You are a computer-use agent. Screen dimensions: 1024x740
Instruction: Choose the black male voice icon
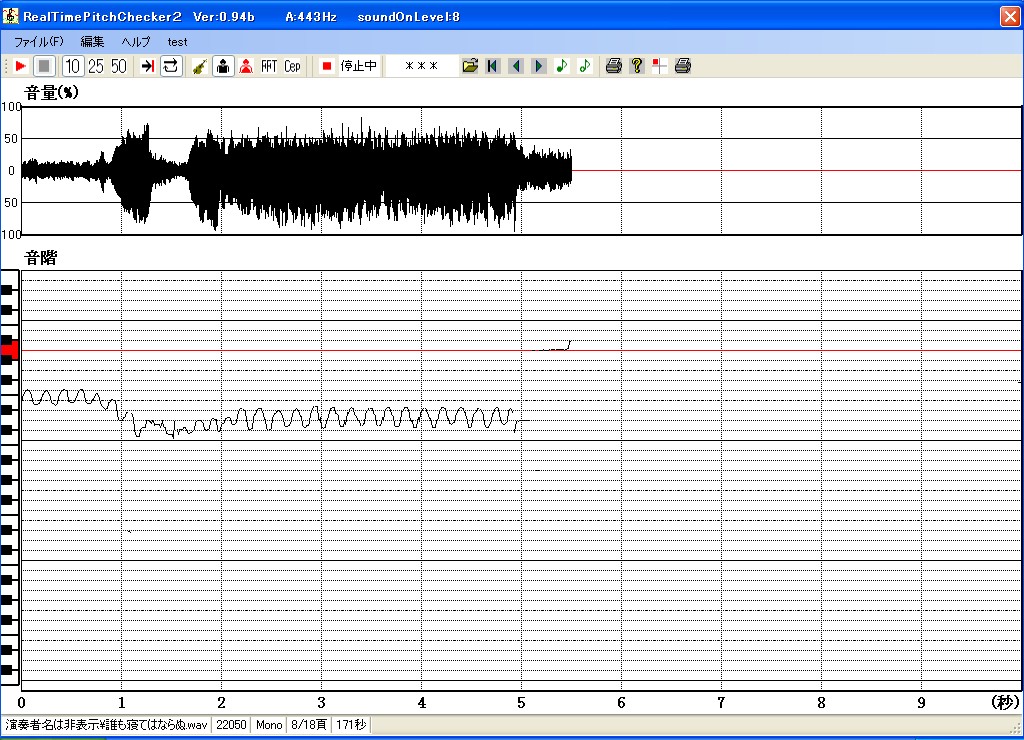click(223, 66)
